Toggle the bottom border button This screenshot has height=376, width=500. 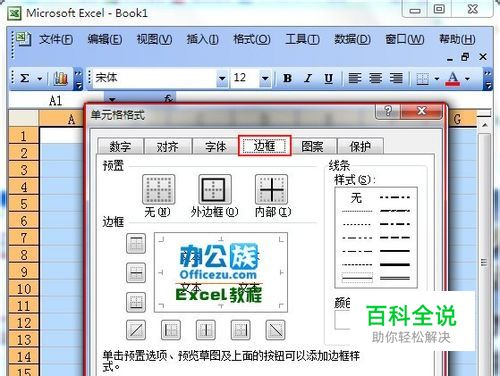click(x=136, y=302)
